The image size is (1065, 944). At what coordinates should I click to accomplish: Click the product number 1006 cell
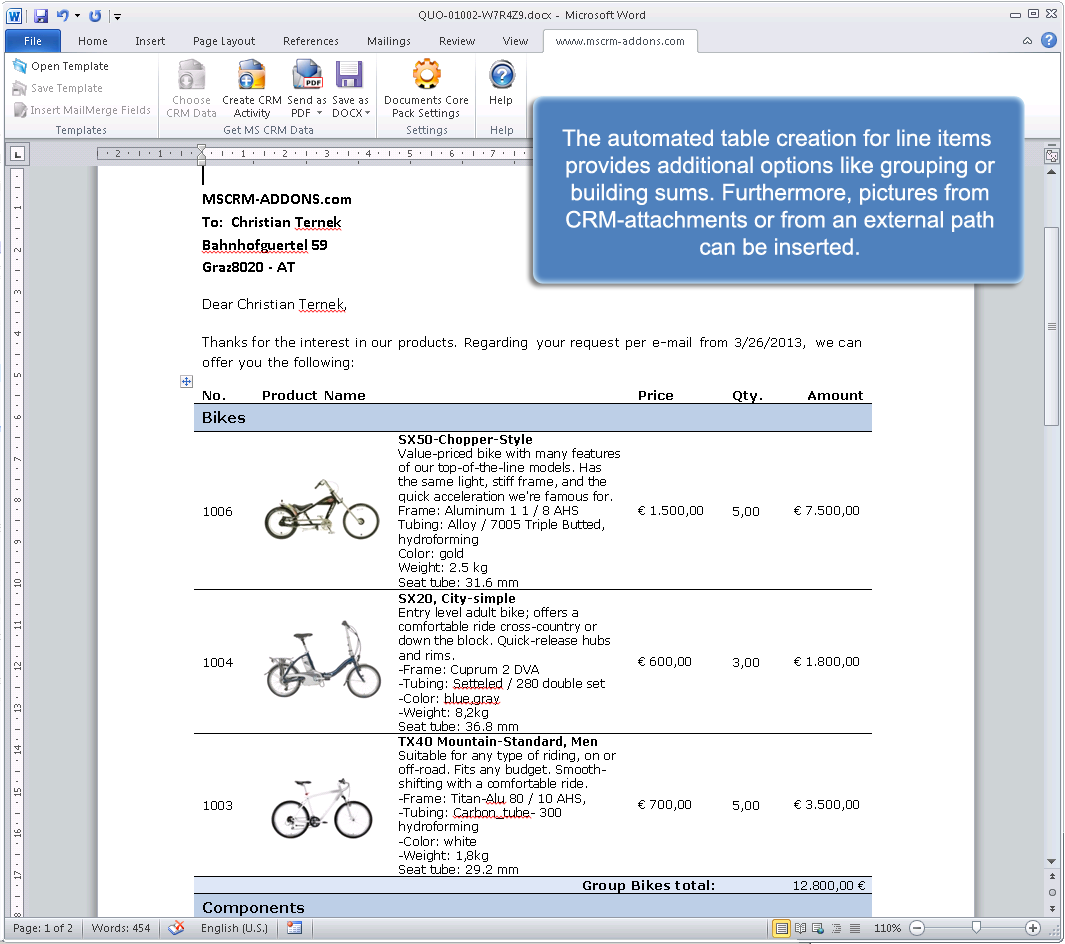pos(217,511)
